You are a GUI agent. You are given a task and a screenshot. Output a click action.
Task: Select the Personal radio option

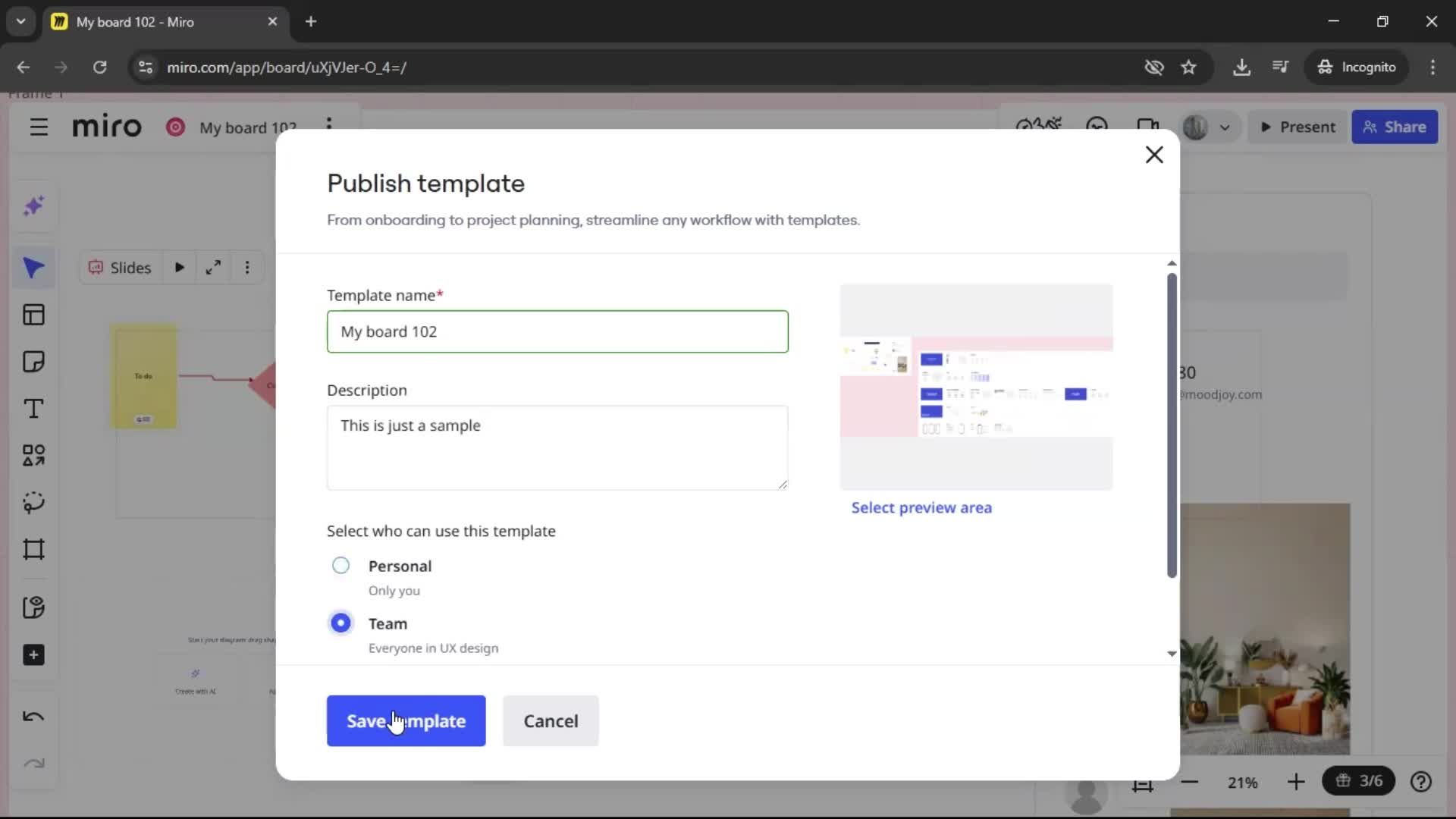point(340,566)
